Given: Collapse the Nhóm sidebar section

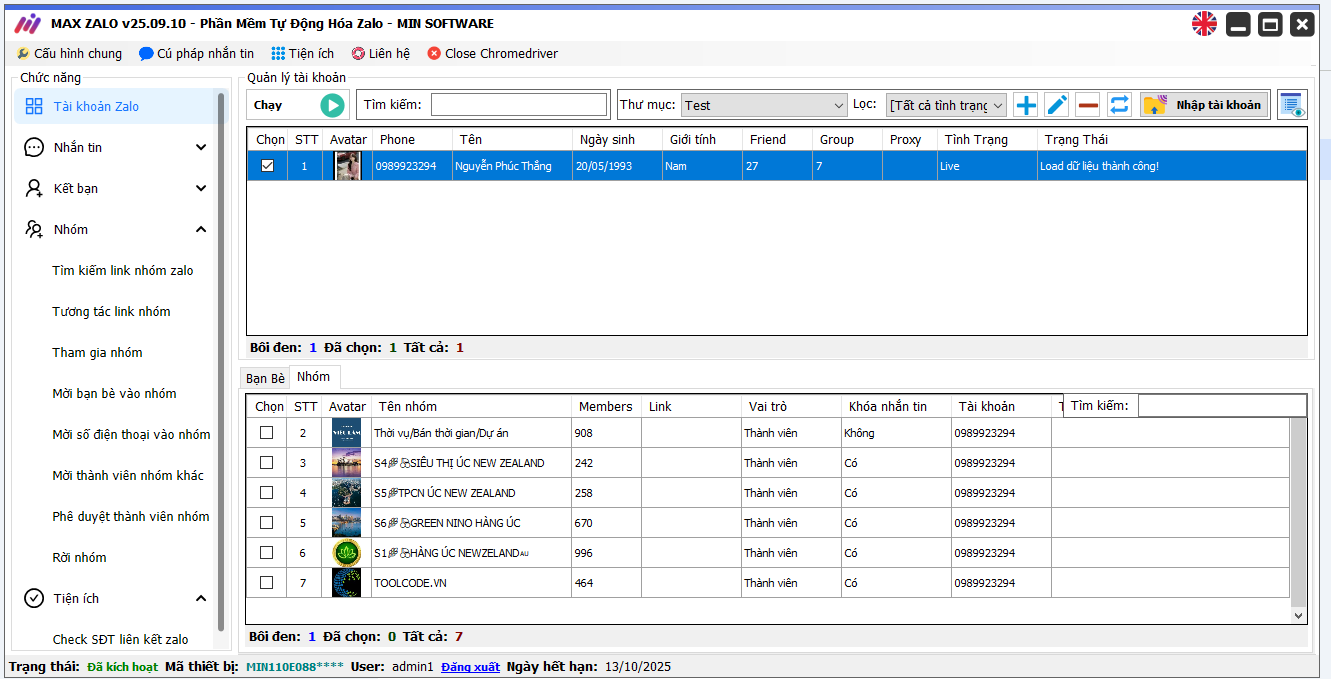Looking at the screenshot, I should [x=201, y=230].
